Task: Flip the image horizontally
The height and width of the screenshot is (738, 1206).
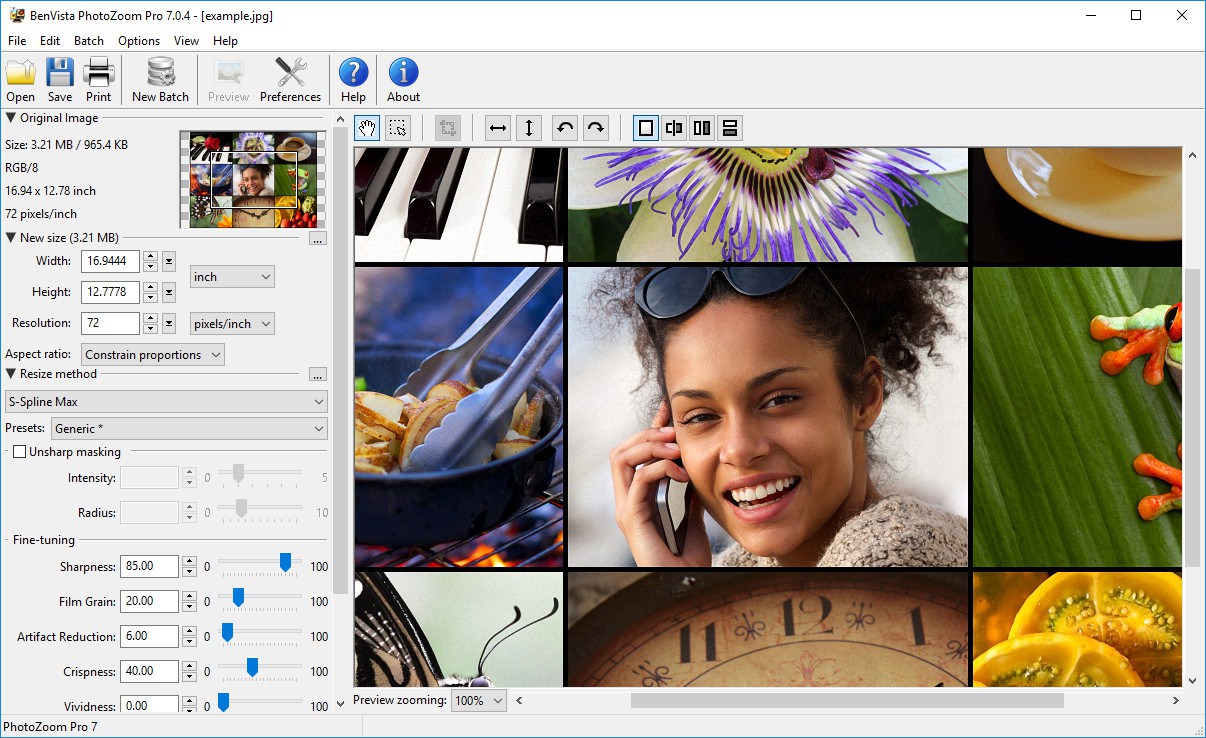Action: coord(498,128)
